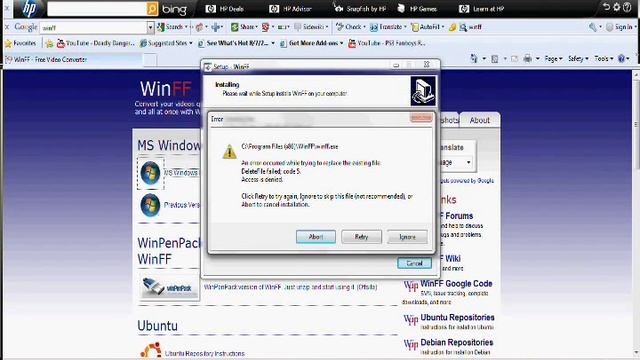Click Abort in the Error dialog
The height and width of the screenshot is (360, 640).
tap(316, 237)
